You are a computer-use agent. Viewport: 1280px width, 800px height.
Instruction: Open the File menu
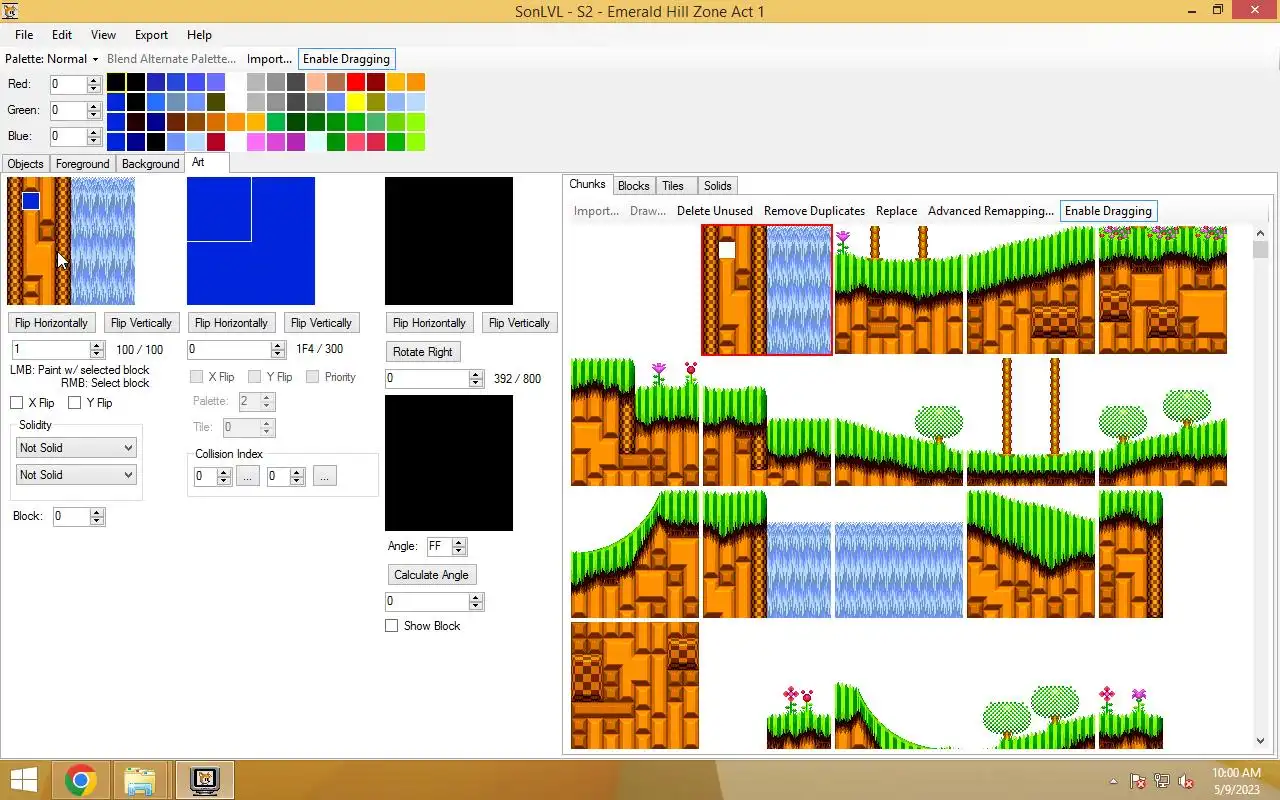[x=24, y=35]
